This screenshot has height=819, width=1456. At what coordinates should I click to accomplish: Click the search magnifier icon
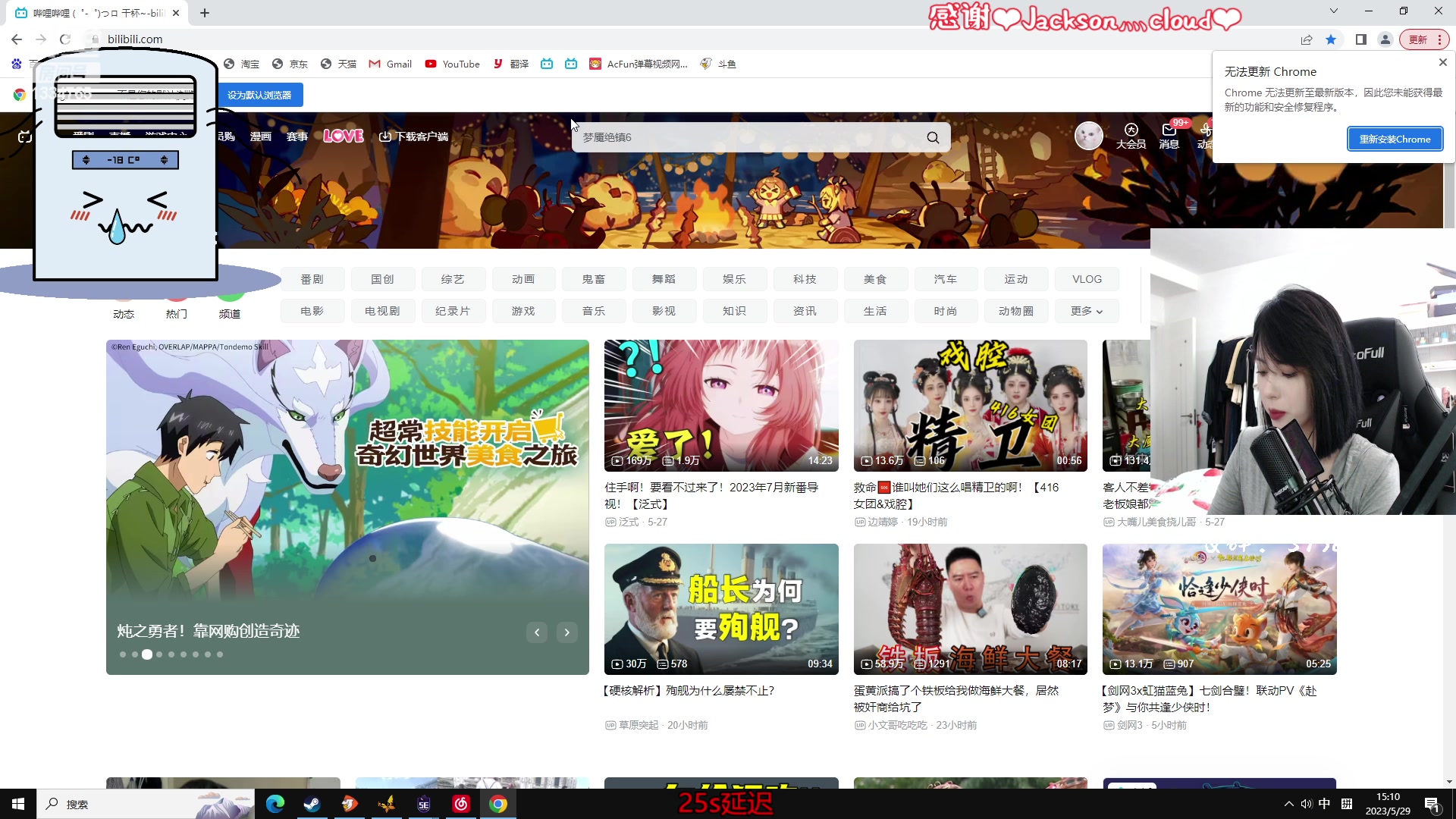pos(933,137)
